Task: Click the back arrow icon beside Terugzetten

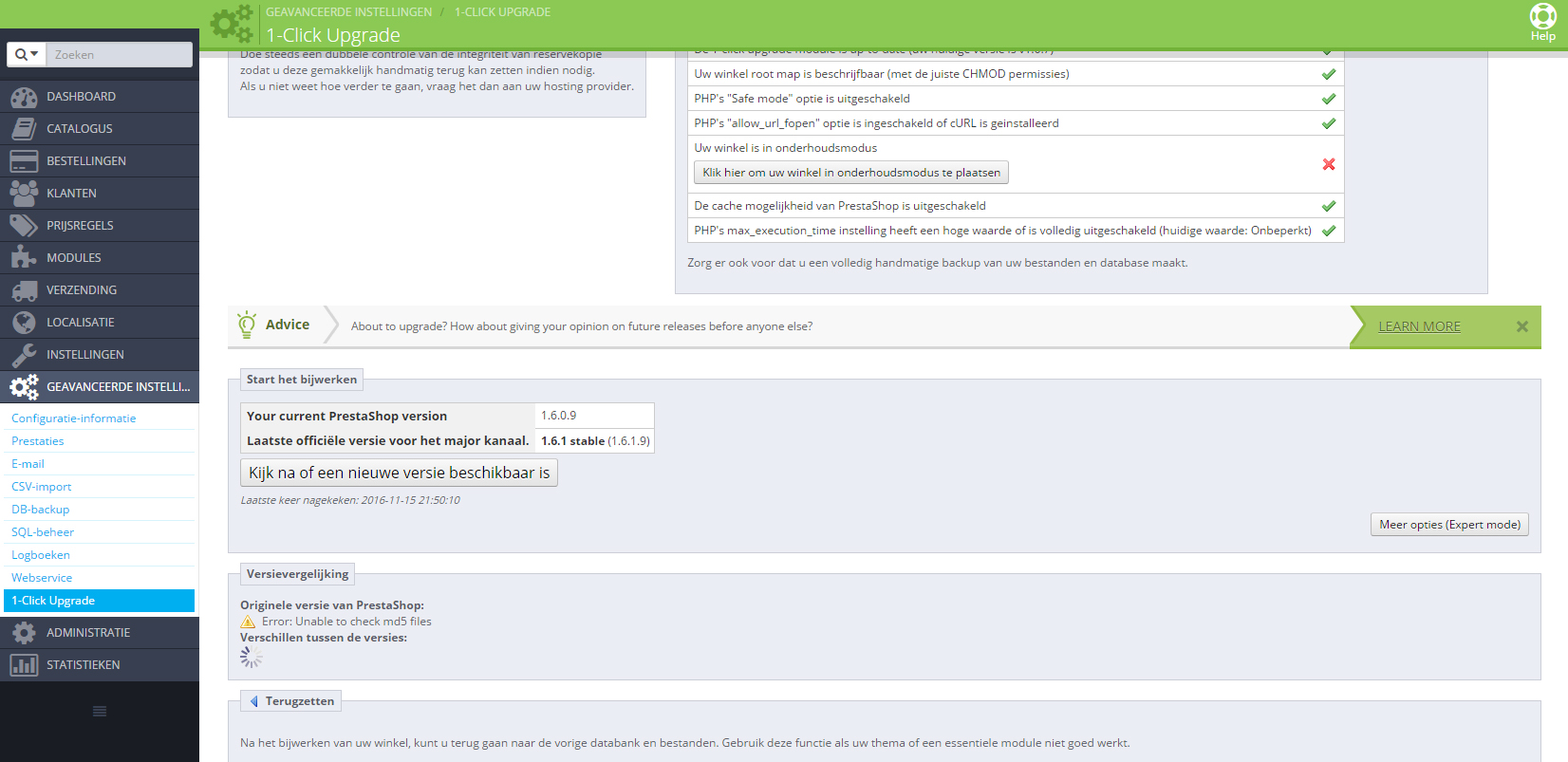Action: coord(253,701)
